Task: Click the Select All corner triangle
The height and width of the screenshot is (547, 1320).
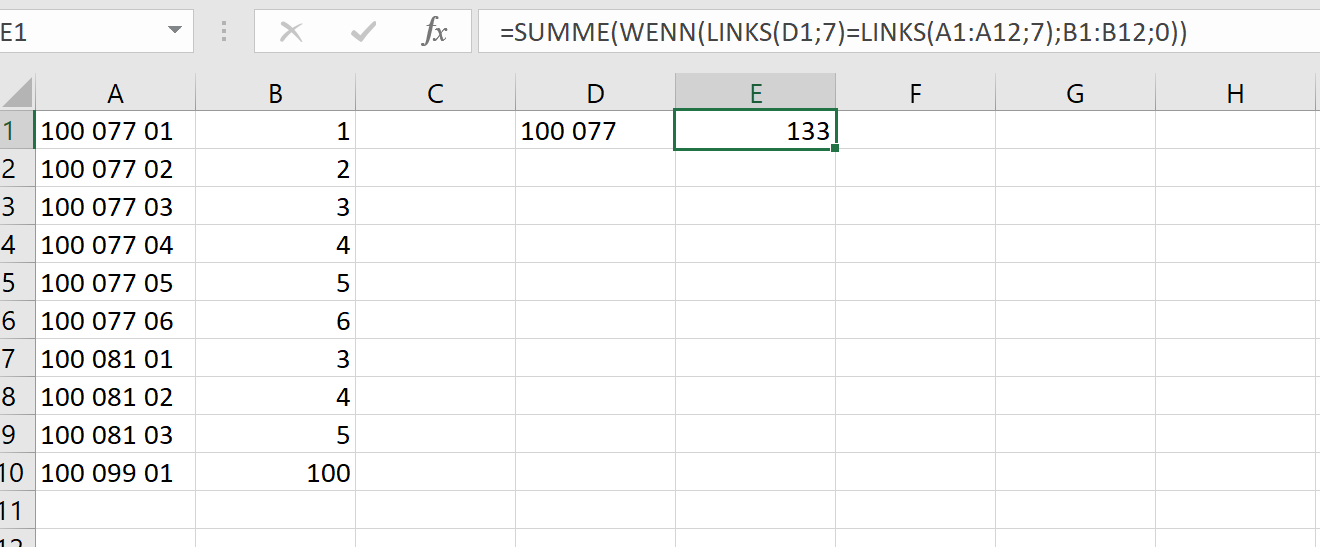Action: coord(18,94)
